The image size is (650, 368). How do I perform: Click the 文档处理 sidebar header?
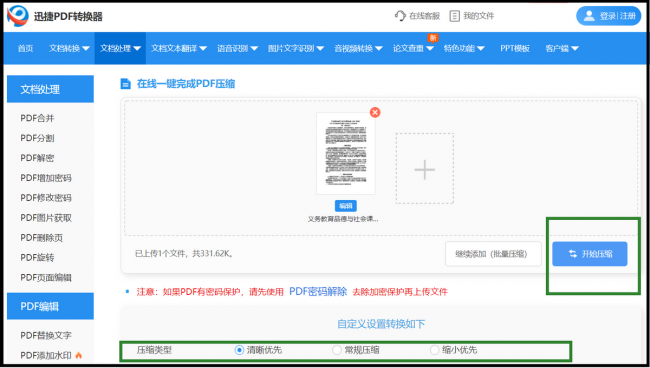pyautogui.click(x=50, y=89)
